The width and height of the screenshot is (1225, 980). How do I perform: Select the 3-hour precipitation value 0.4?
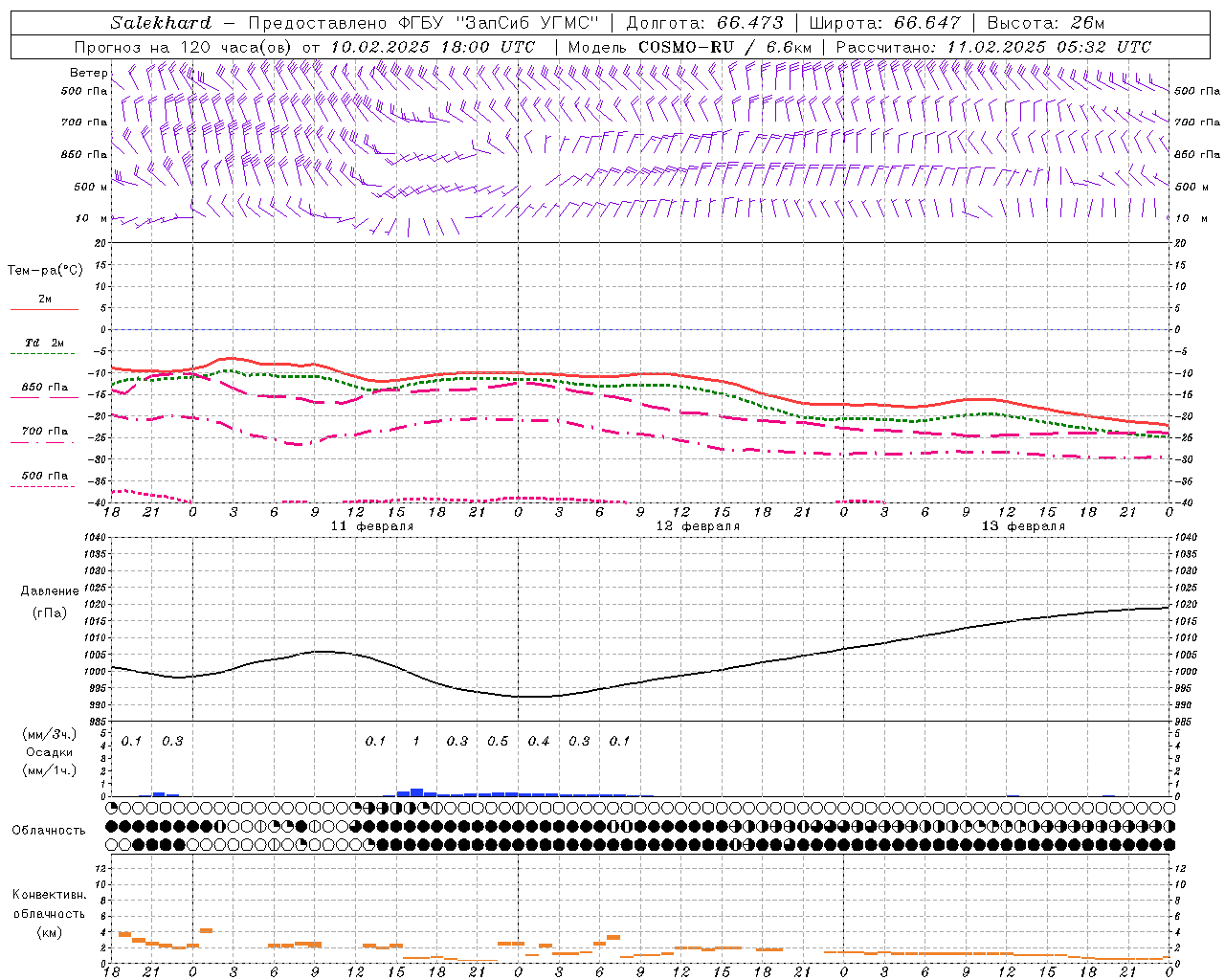point(539,741)
